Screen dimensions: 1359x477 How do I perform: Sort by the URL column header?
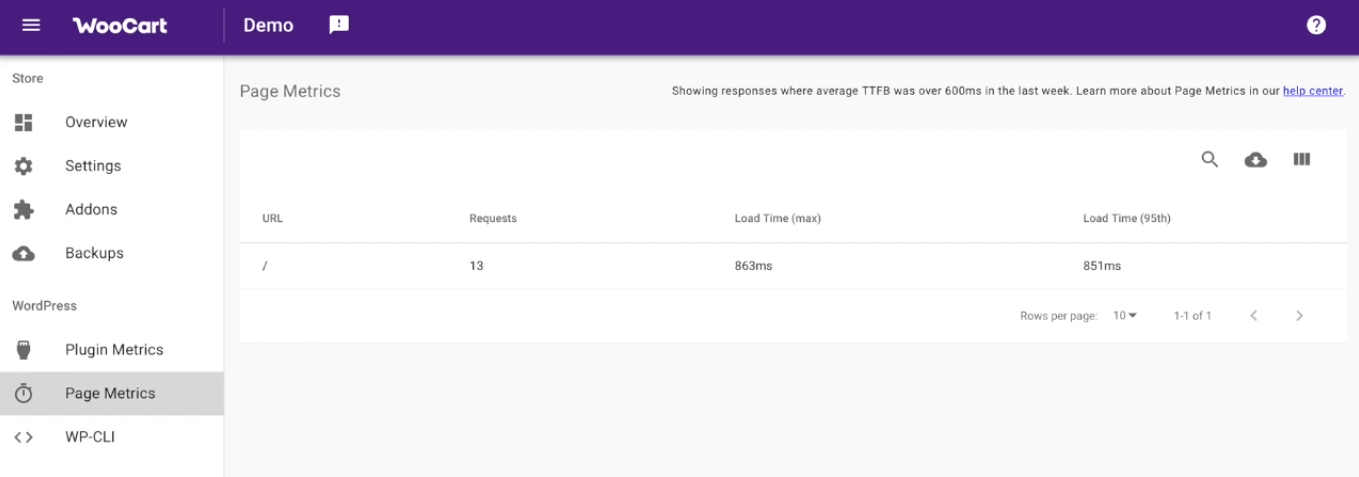click(272, 218)
